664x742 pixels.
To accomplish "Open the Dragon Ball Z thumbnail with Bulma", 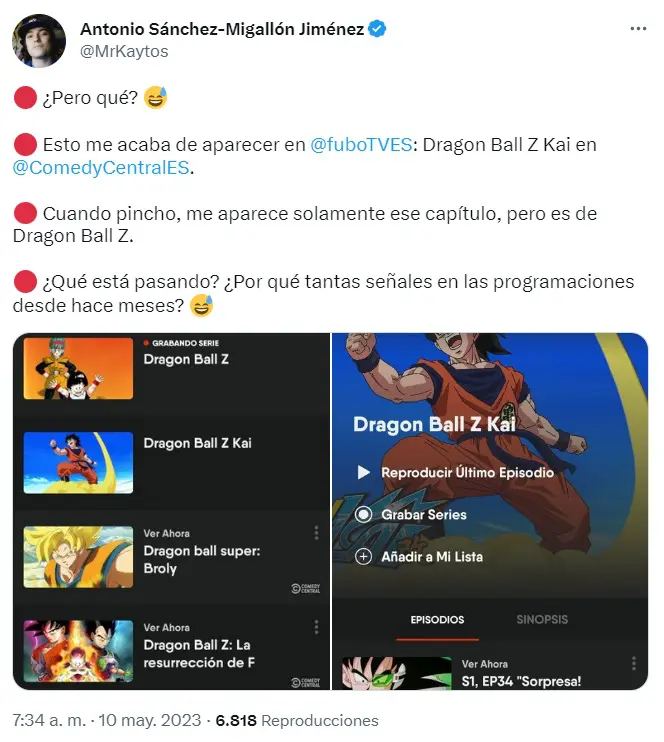I will coord(78,368).
